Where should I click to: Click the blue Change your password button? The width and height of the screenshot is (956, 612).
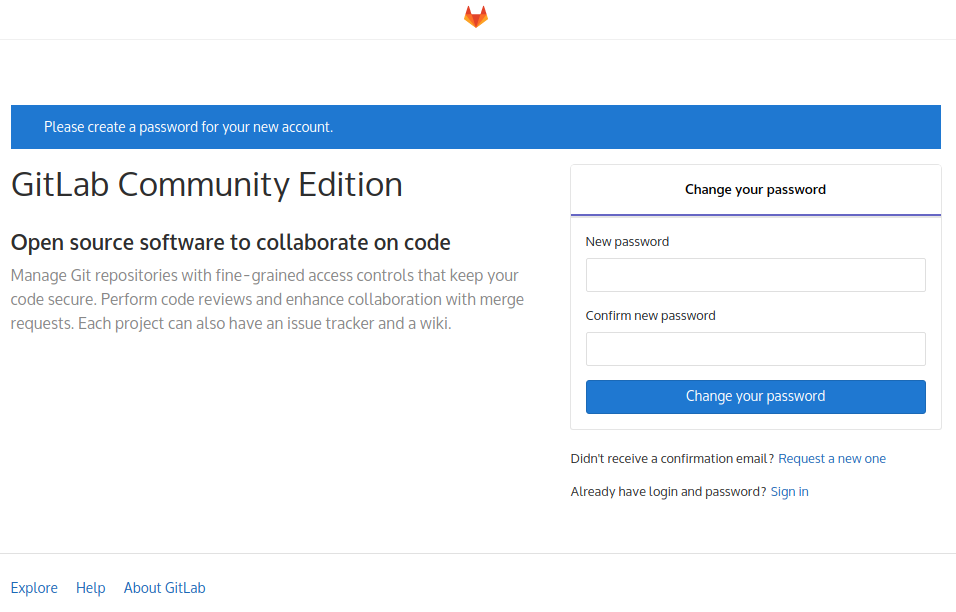pos(755,397)
